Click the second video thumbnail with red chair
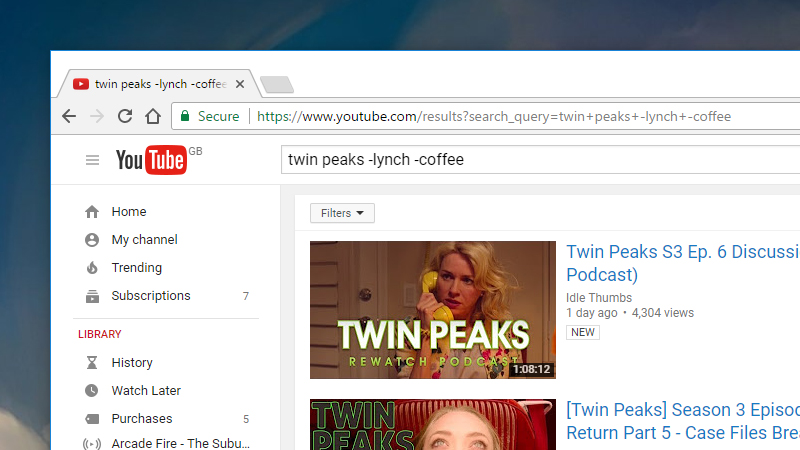Screen dimensions: 800x450 coord(433,424)
